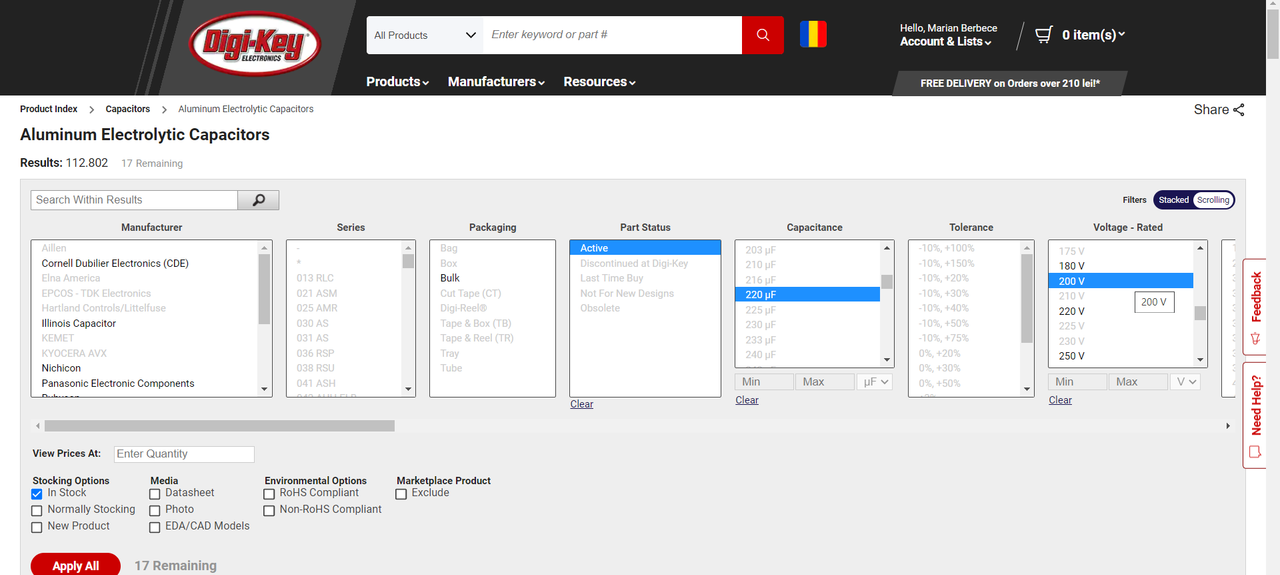
Task: Click the red search magnifier button
Action: [763, 35]
